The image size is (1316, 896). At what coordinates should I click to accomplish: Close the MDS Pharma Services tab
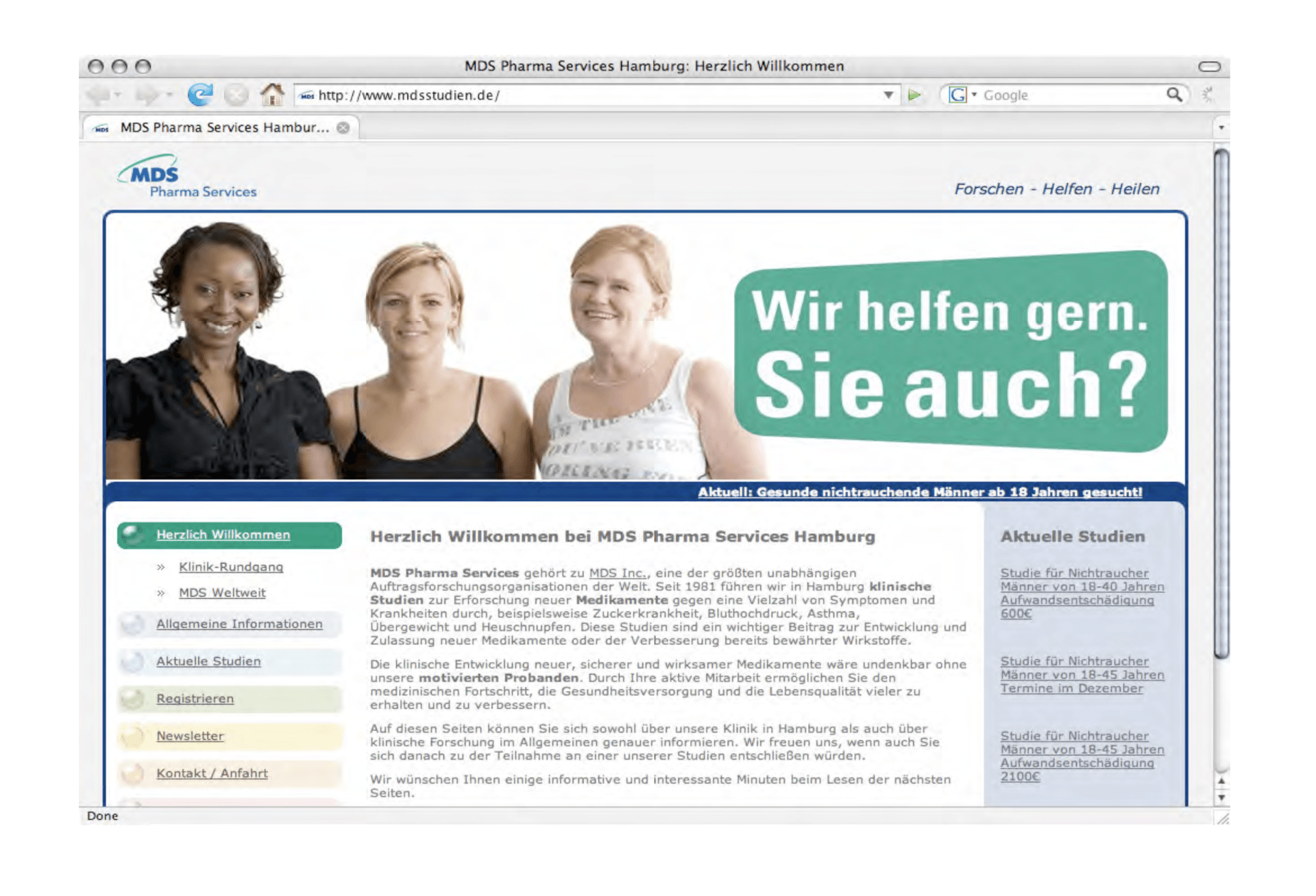pos(343,128)
